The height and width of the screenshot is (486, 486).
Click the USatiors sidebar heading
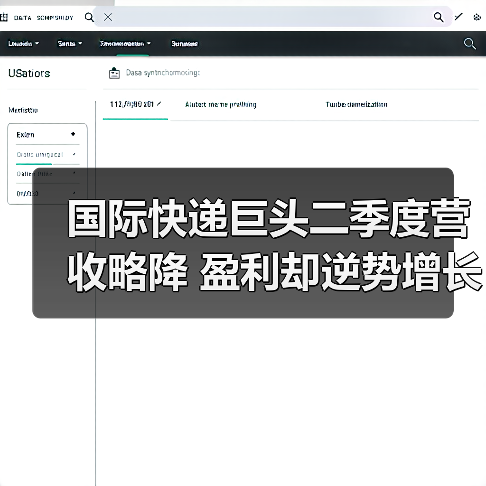pyautogui.click(x=29, y=73)
